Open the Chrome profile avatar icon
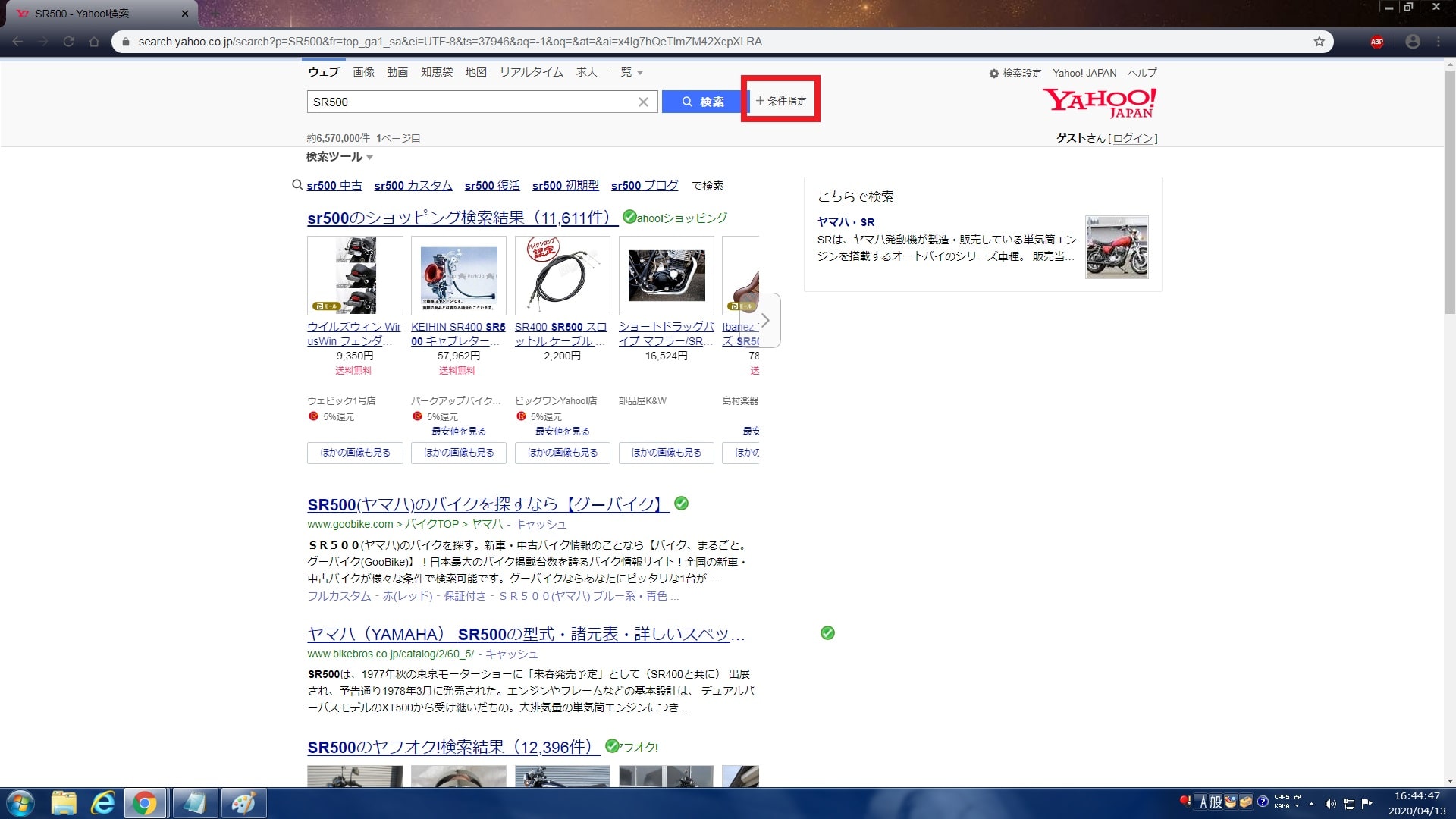The height and width of the screenshot is (819, 1456). click(x=1413, y=42)
